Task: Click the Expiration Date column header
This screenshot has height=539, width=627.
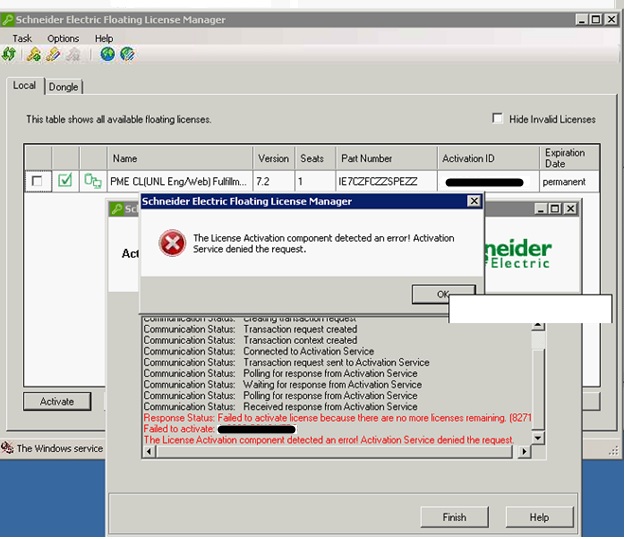Action: click(x=569, y=158)
